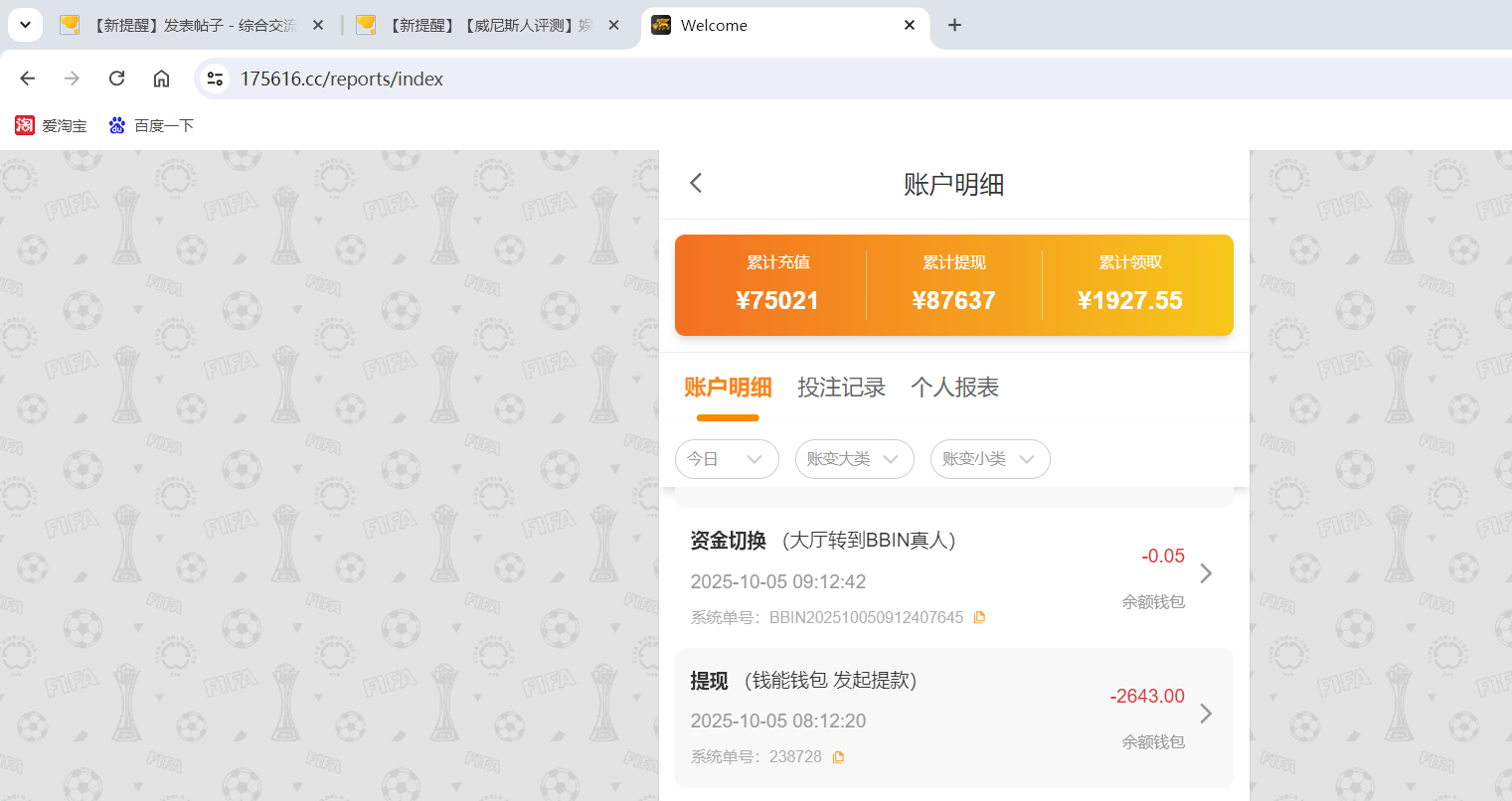
Task: Open details of the 资金切换 record
Action: pyautogui.click(x=1206, y=573)
